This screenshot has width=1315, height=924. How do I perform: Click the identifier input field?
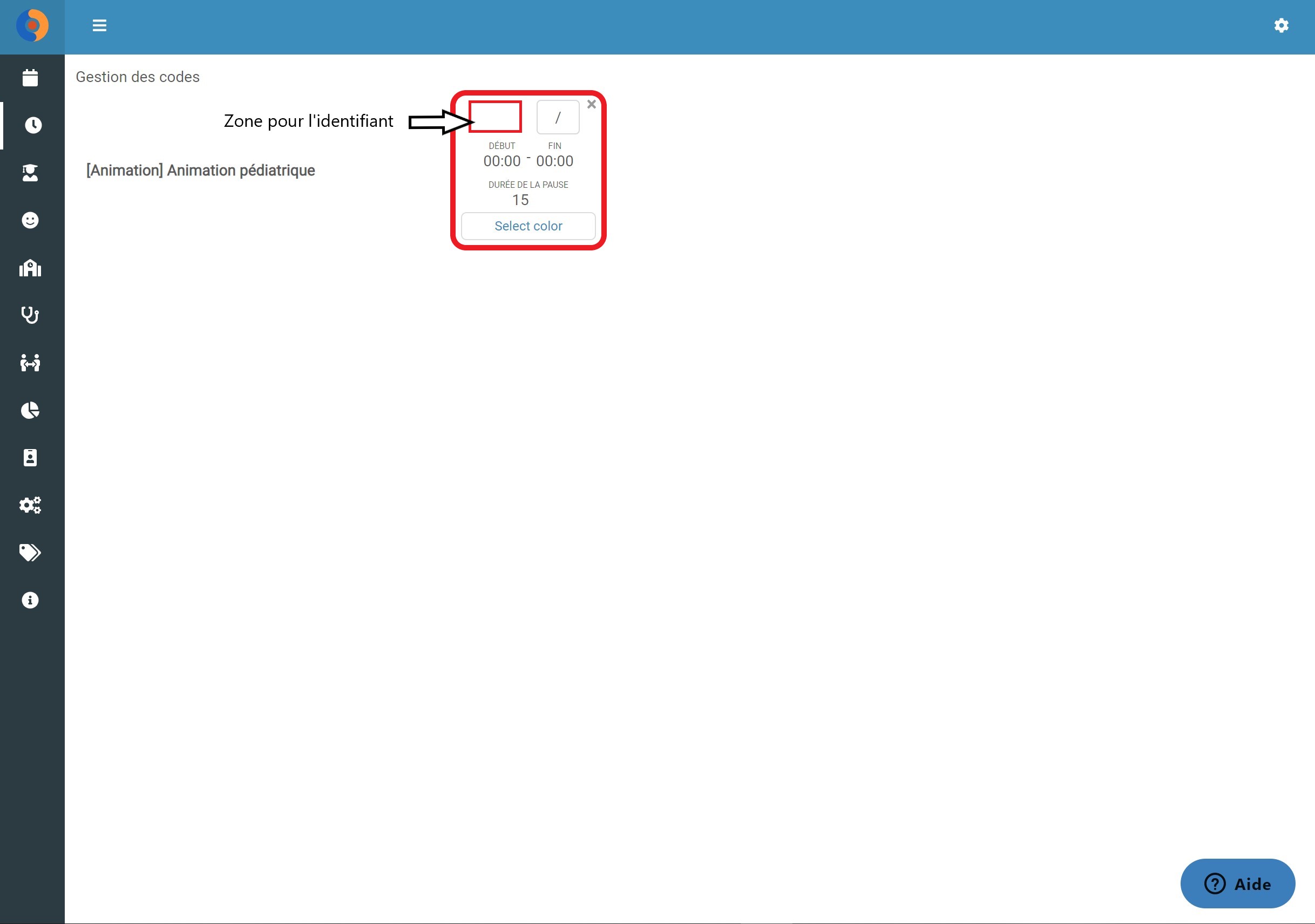[x=496, y=117]
